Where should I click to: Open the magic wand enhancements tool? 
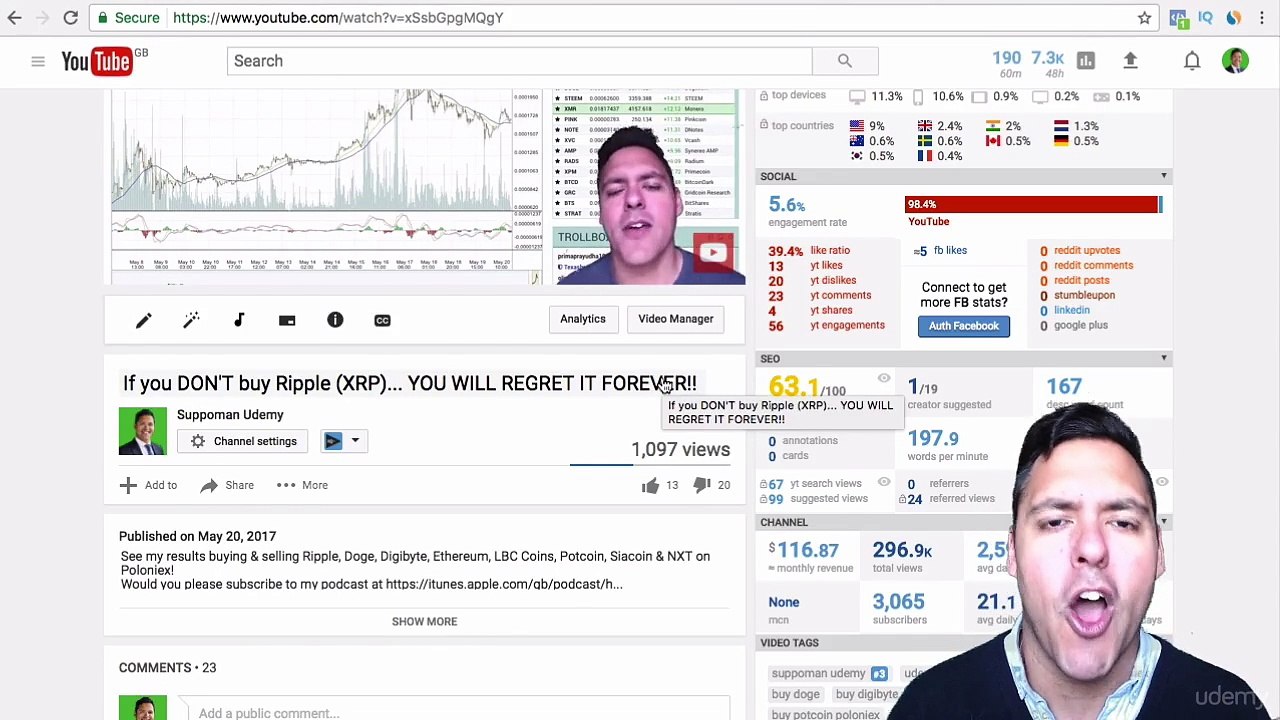tap(191, 320)
